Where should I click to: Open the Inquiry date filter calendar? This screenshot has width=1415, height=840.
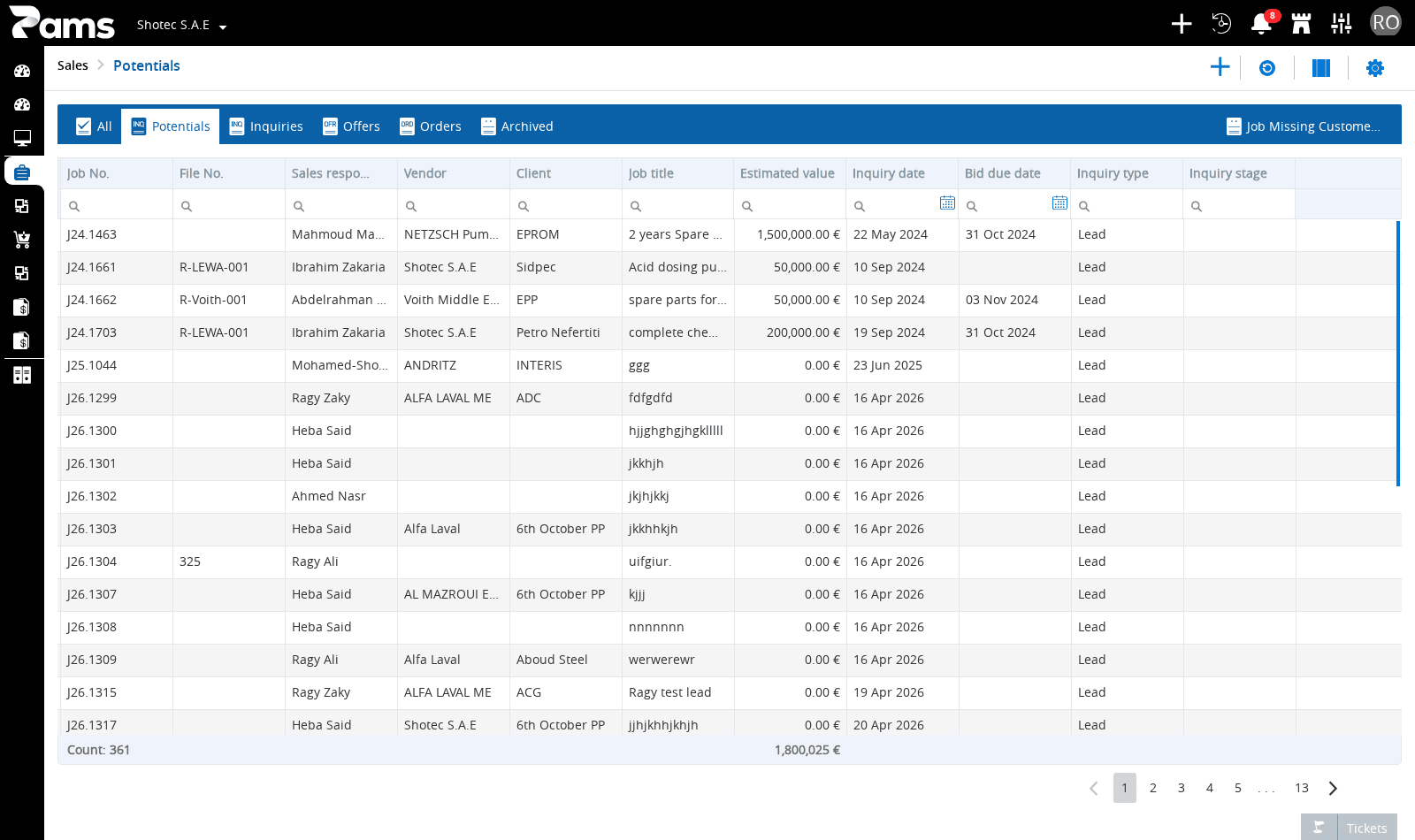tap(947, 203)
